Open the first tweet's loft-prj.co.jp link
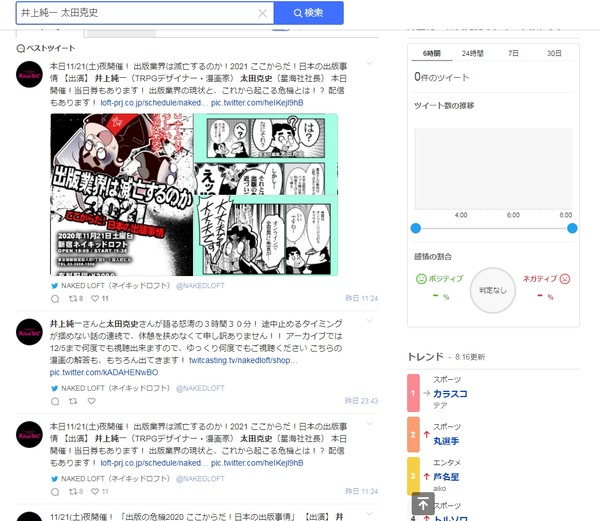 coord(154,103)
